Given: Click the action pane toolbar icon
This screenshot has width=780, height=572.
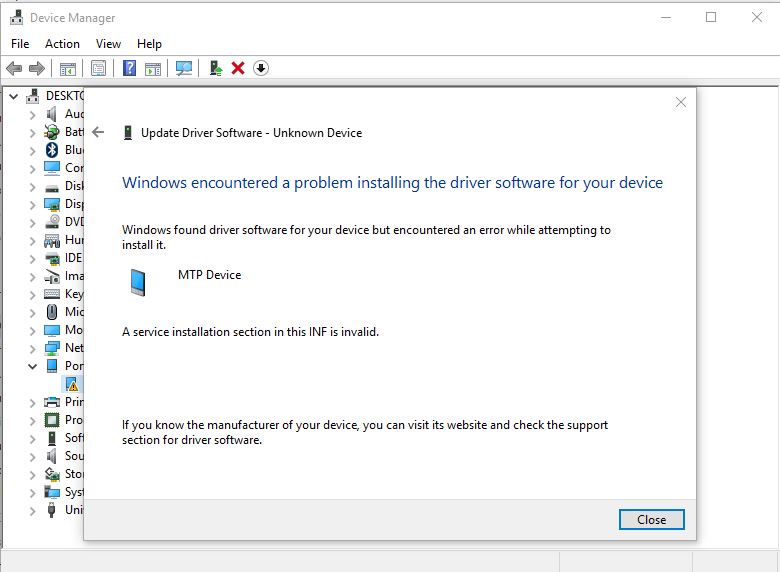Looking at the screenshot, I should 153,69.
